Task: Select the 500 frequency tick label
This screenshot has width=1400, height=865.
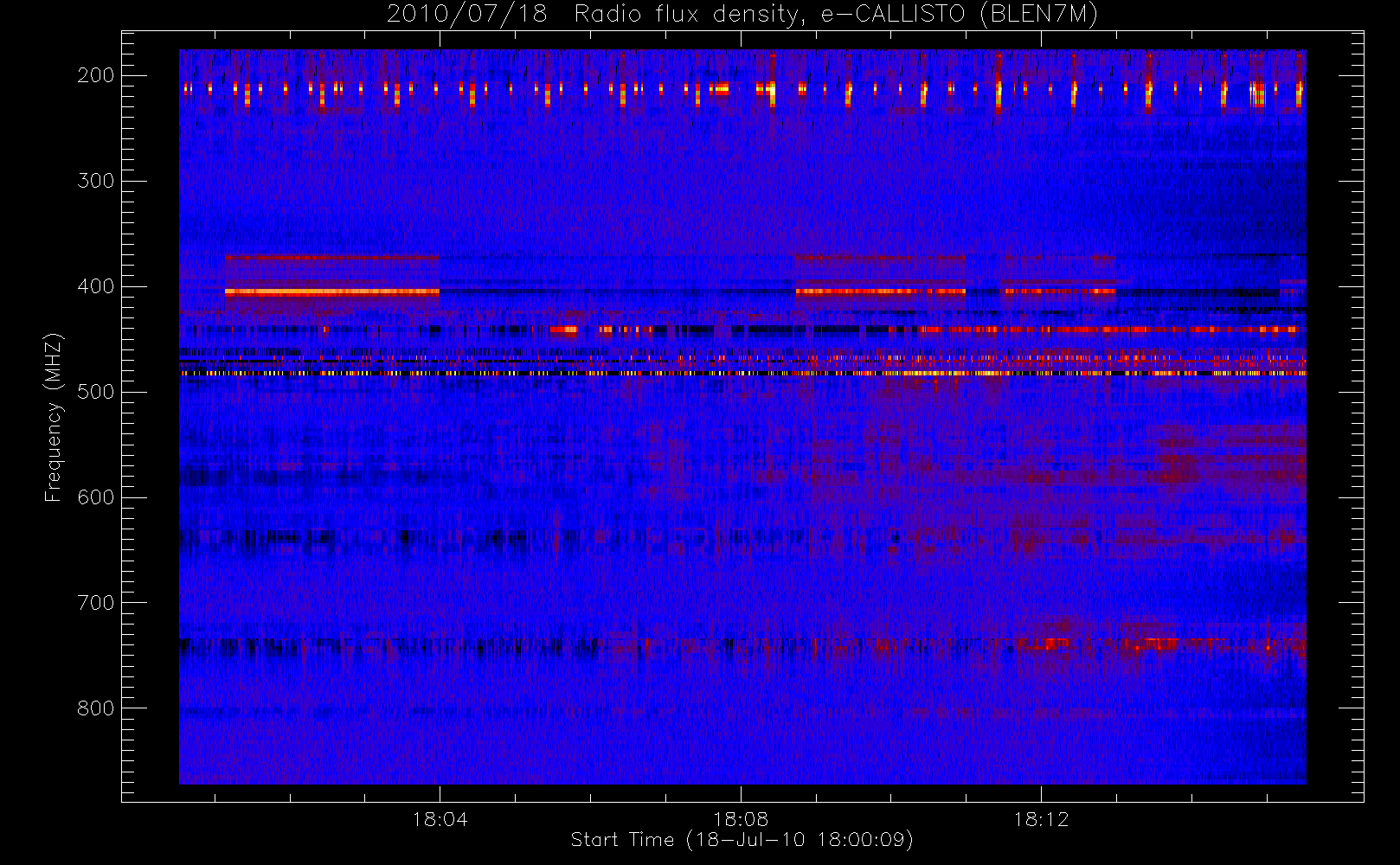Action: tap(95, 392)
